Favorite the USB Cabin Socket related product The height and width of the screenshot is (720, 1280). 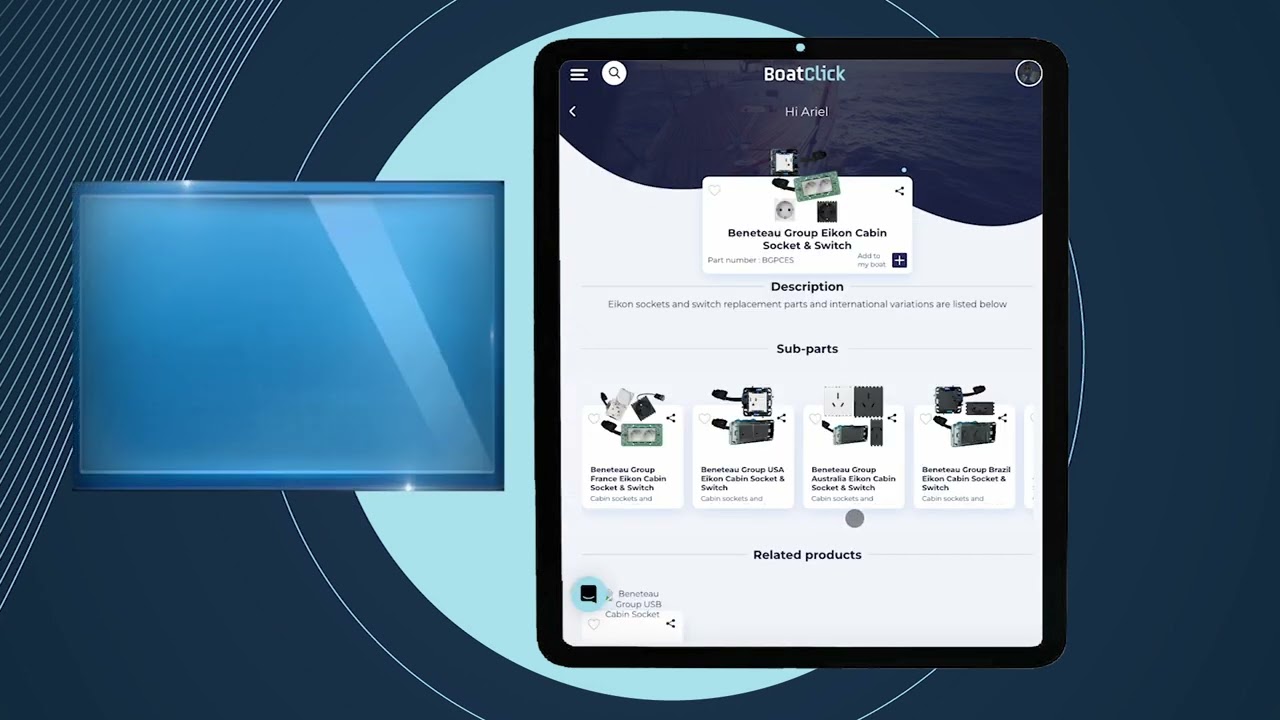(x=594, y=624)
